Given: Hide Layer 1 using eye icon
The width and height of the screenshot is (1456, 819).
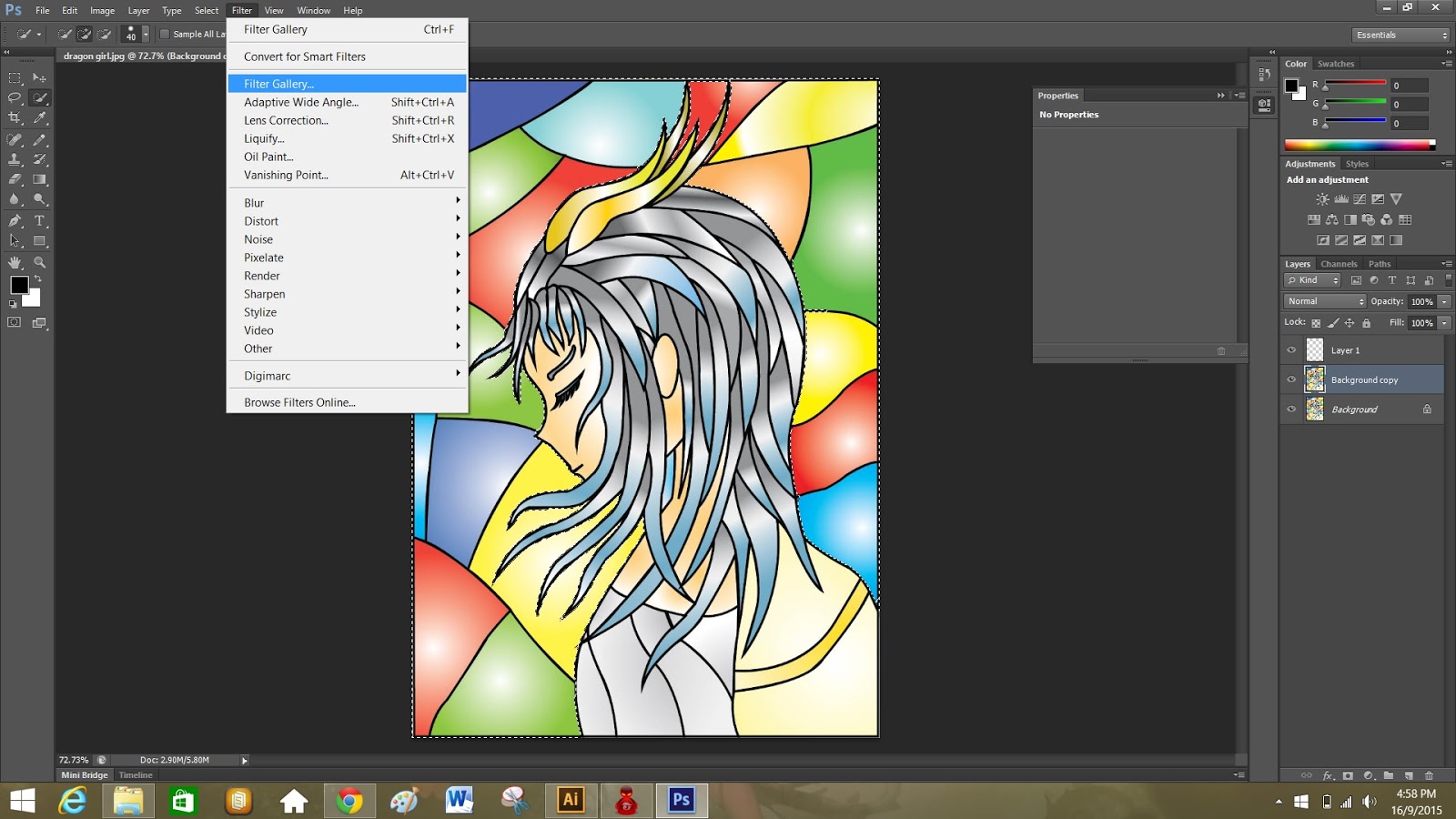Looking at the screenshot, I should tap(1291, 350).
